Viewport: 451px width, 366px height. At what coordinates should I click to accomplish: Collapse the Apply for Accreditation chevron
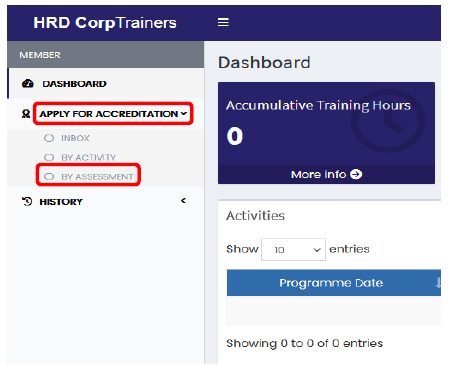(x=184, y=114)
